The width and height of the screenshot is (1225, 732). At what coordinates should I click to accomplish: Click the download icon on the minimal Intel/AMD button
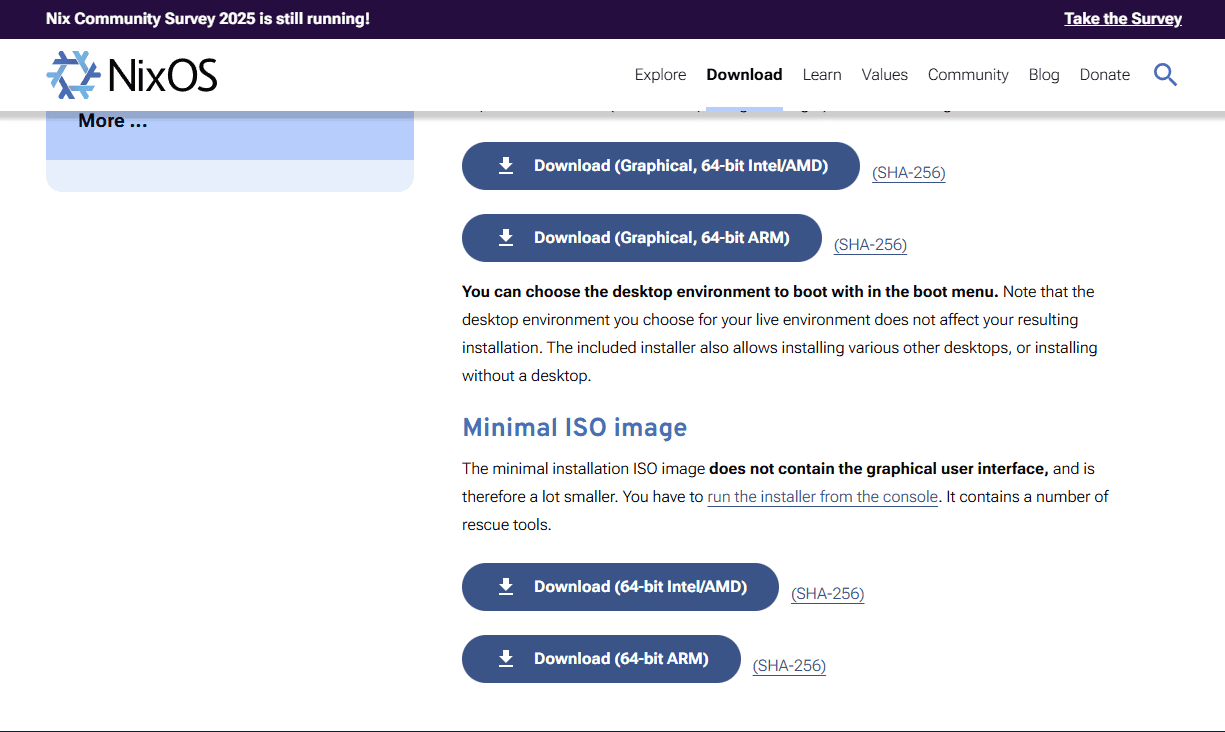(x=505, y=586)
